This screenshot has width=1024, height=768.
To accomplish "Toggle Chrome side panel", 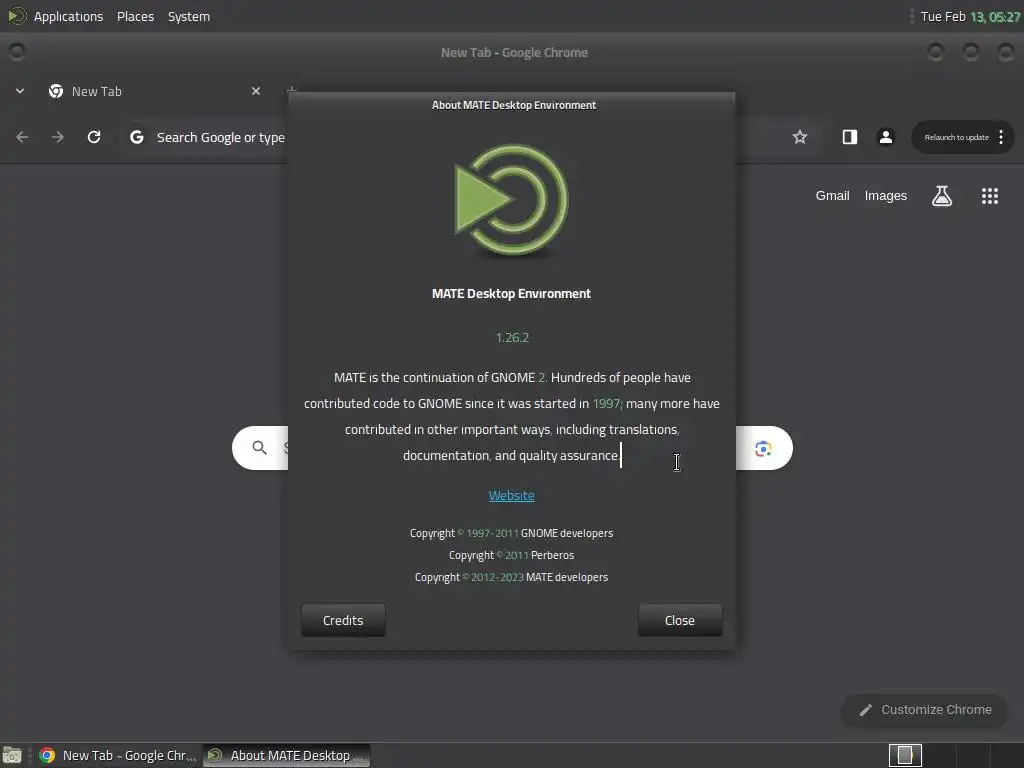I will pyautogui.click(x=850, y=137).
